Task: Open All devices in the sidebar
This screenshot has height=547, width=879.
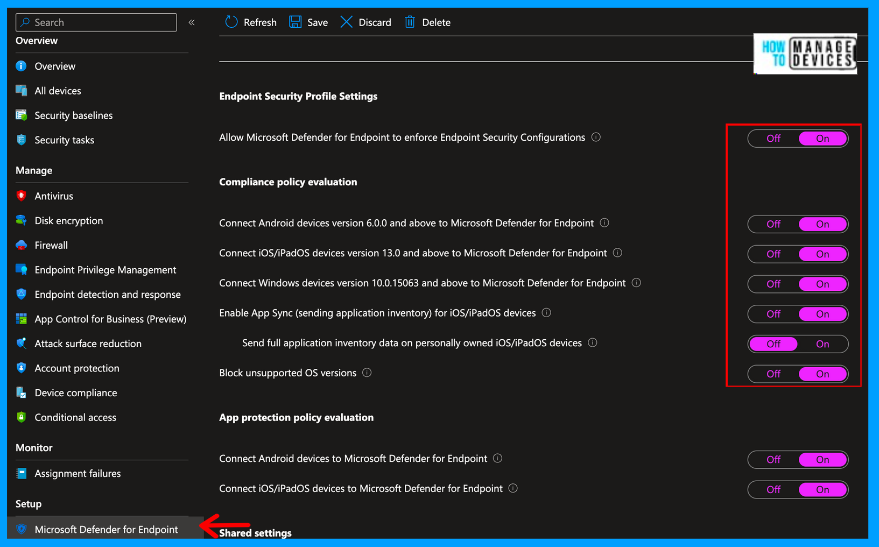Action: [58, 91]
